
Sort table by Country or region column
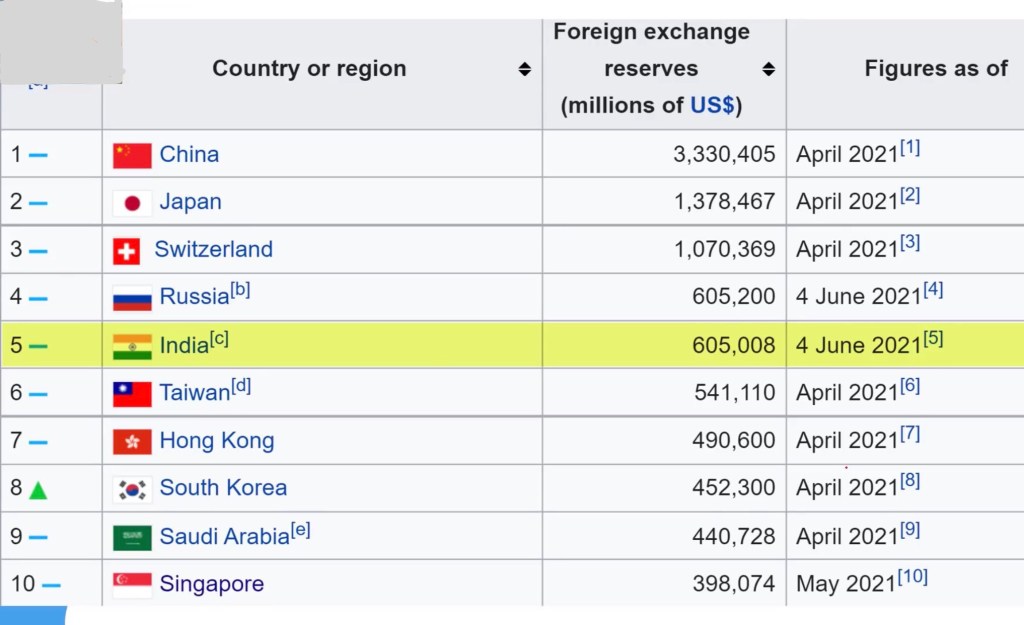tap(524, 69)
